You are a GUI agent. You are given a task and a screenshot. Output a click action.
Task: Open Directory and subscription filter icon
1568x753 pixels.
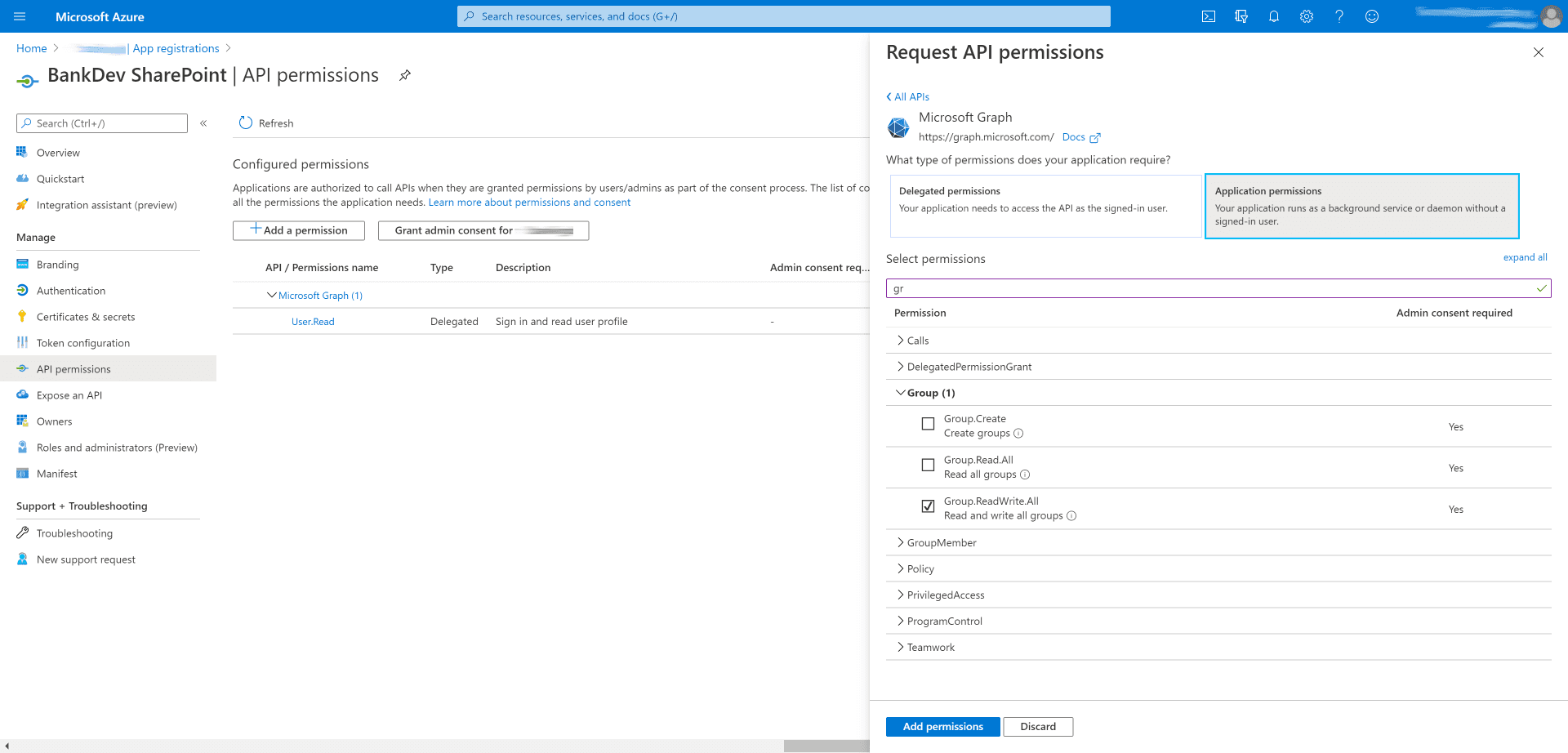[x=1241, y=16]
